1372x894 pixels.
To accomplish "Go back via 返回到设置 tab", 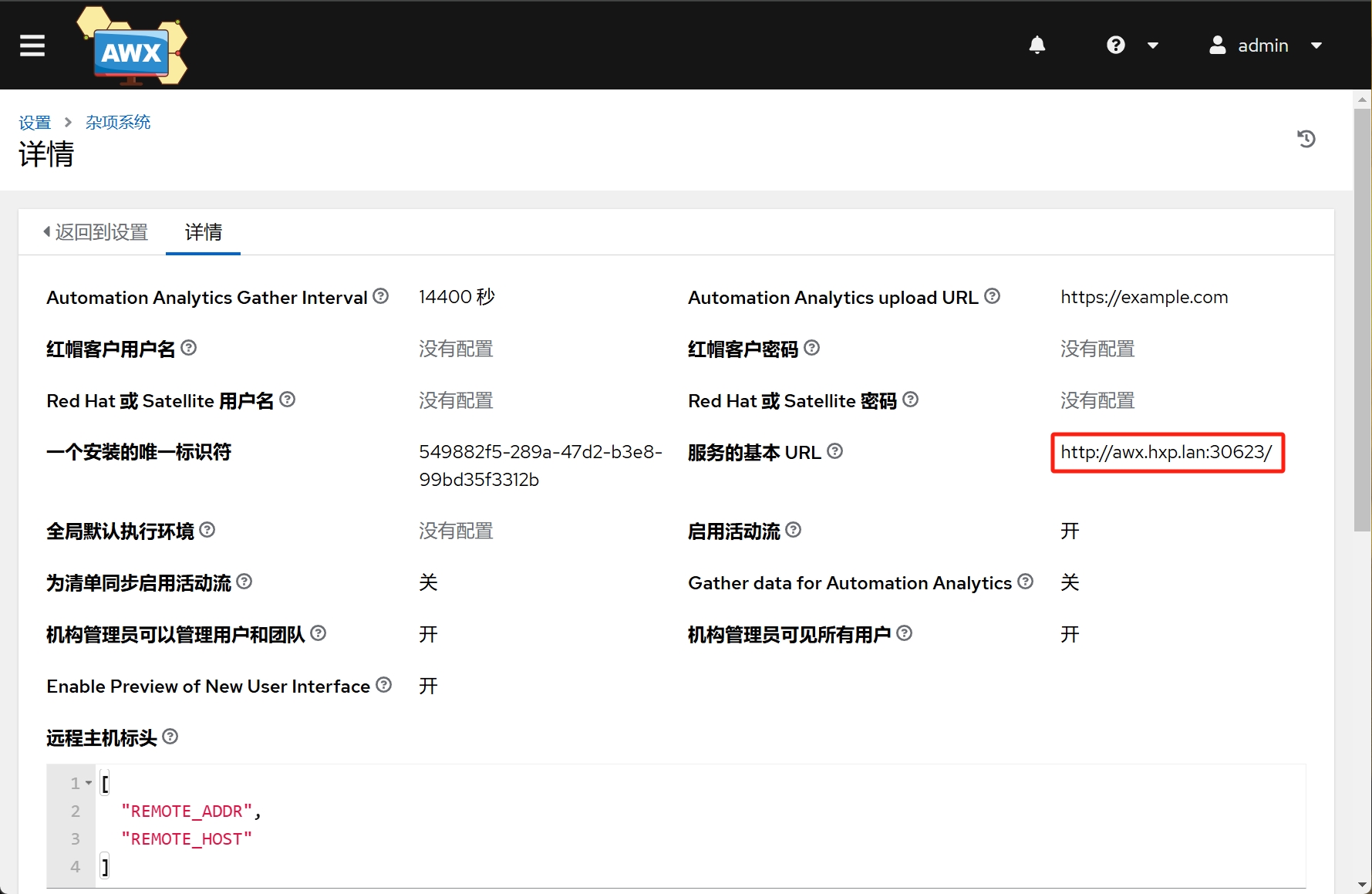I will (x=96, y=232).
